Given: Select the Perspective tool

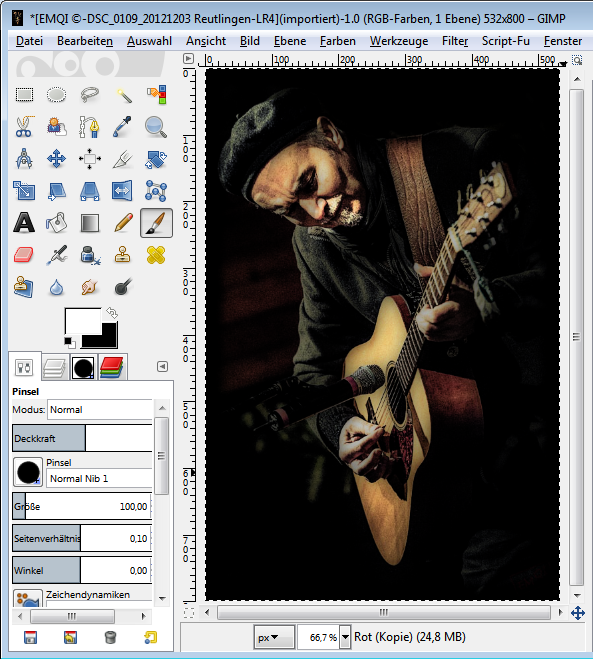Looking at the screenshot, I should click(89, 191).
